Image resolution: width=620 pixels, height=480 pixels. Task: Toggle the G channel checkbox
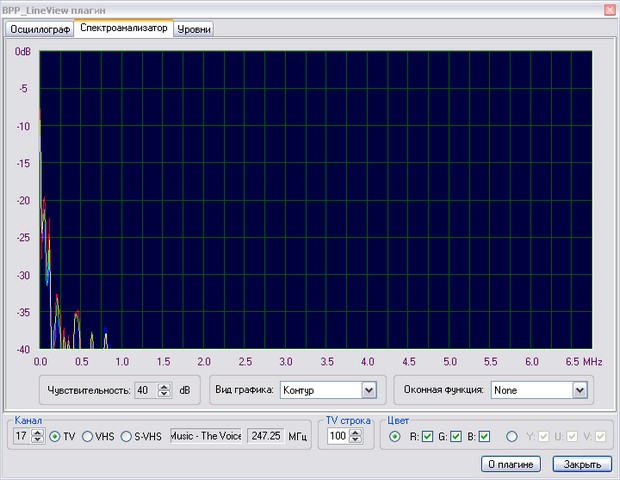[x=456, y=437]
